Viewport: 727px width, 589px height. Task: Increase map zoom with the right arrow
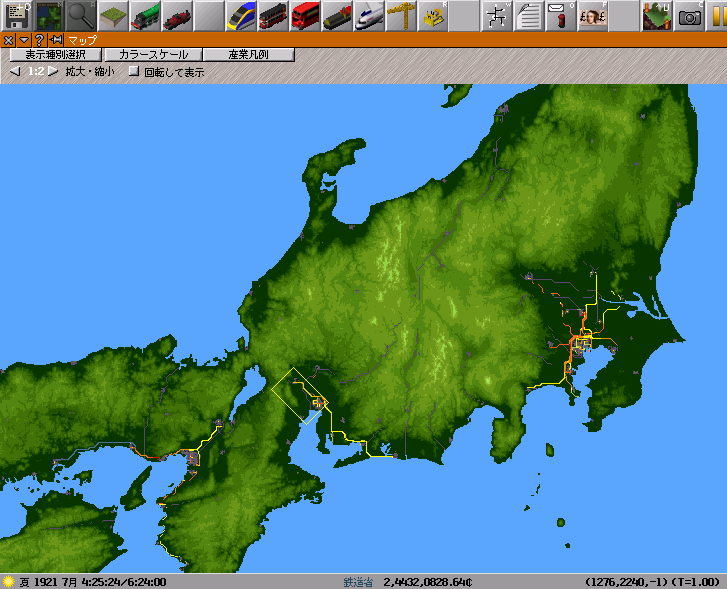53,71
